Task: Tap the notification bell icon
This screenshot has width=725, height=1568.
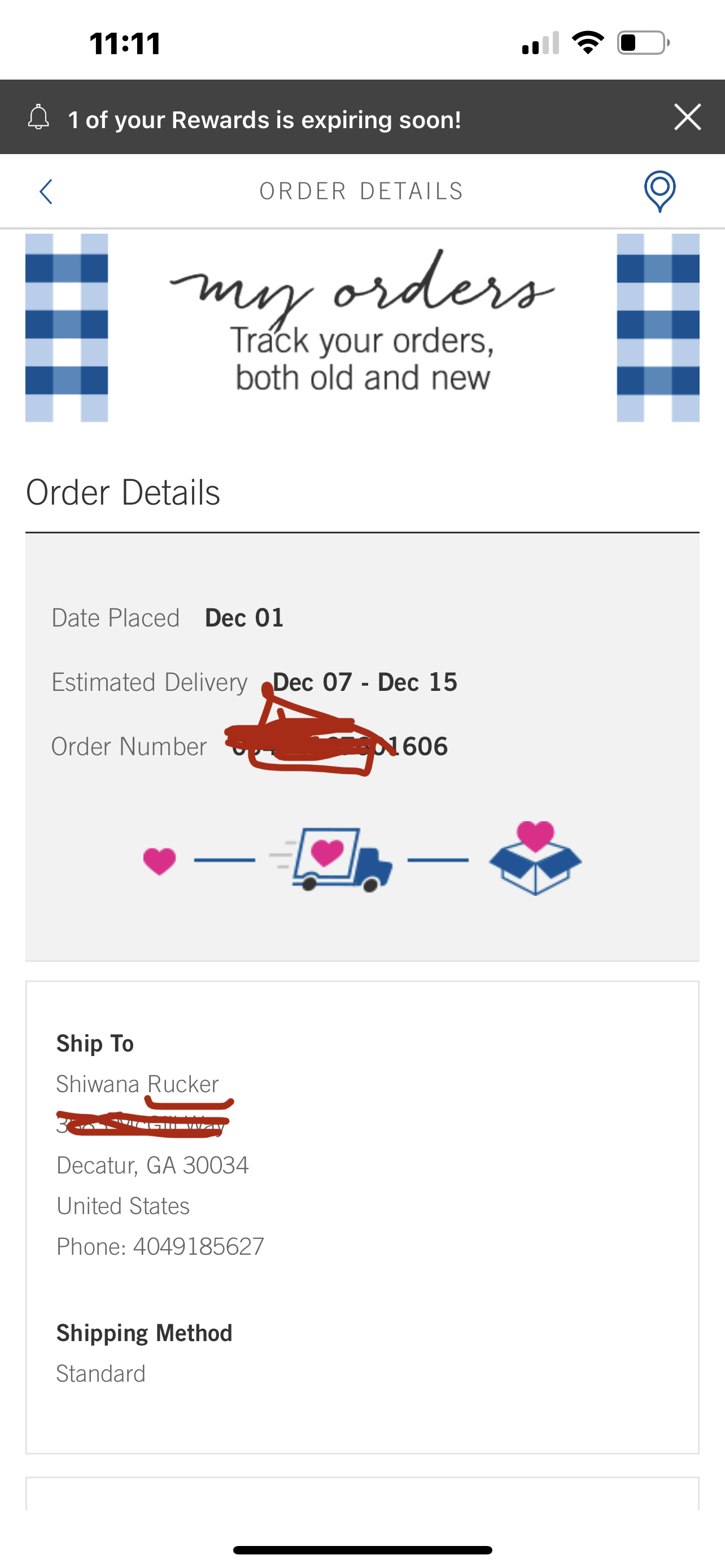Action: (x=38, y=117)
